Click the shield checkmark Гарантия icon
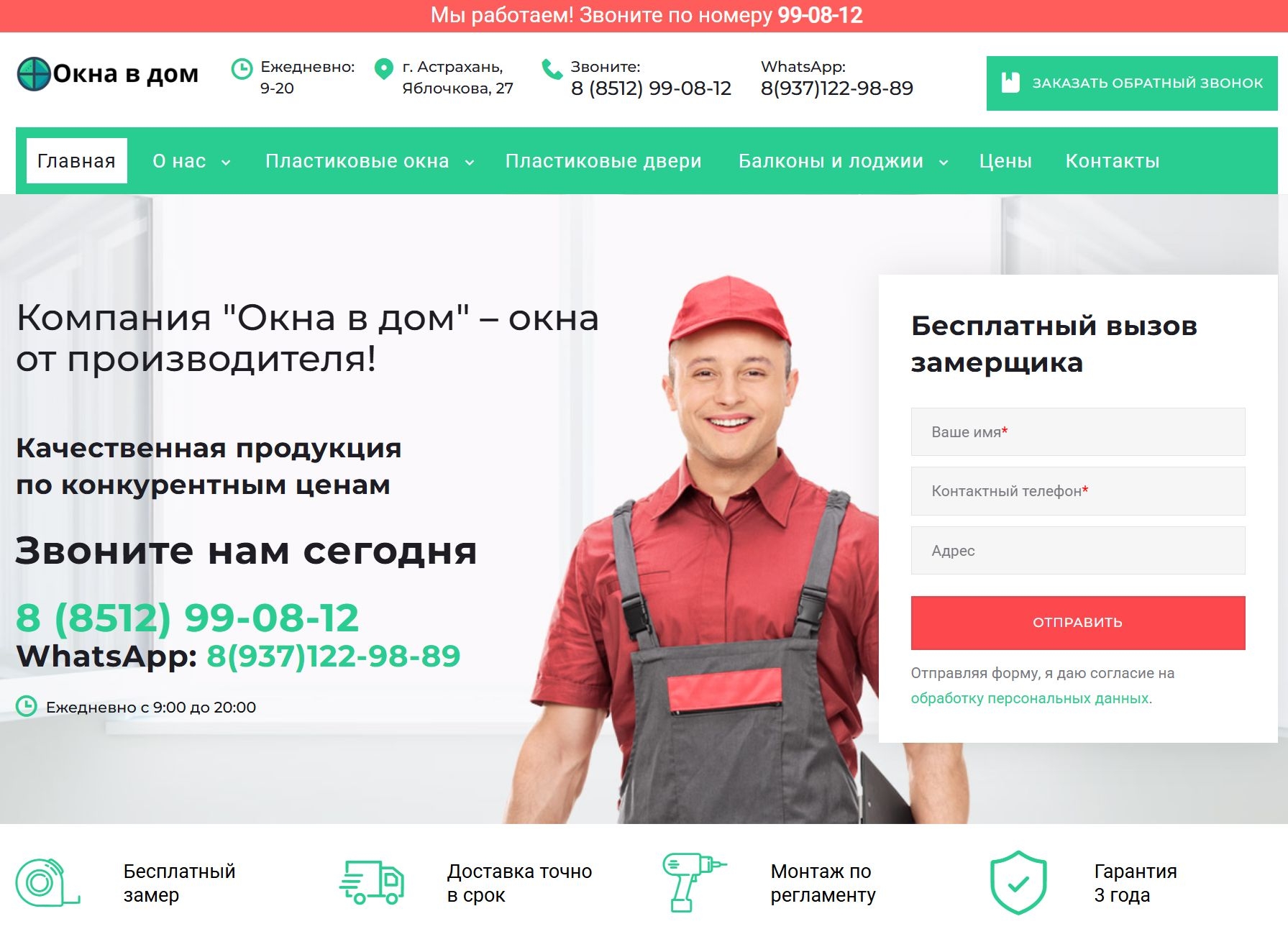 pos(1018,883)
